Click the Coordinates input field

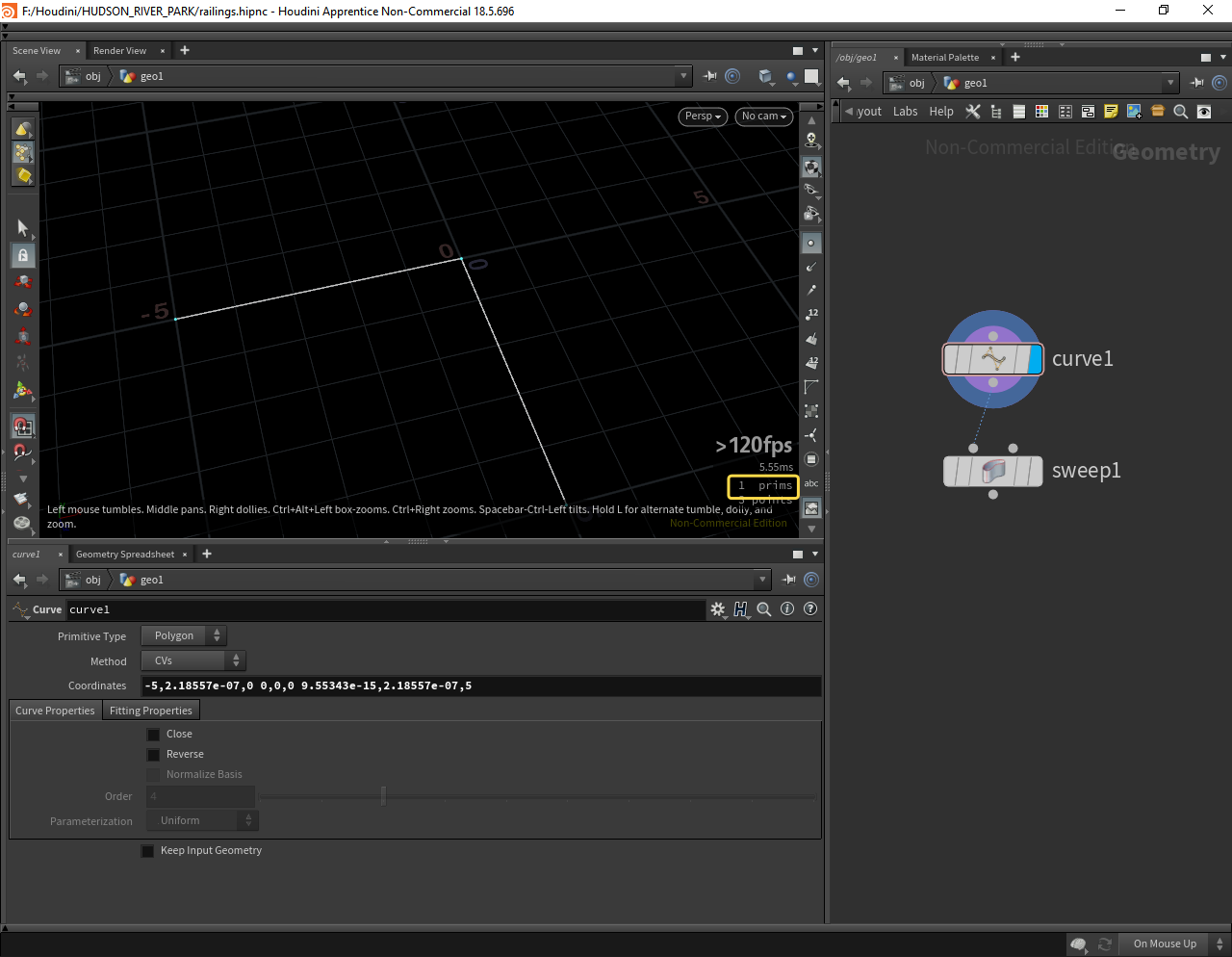coord(481,686)
